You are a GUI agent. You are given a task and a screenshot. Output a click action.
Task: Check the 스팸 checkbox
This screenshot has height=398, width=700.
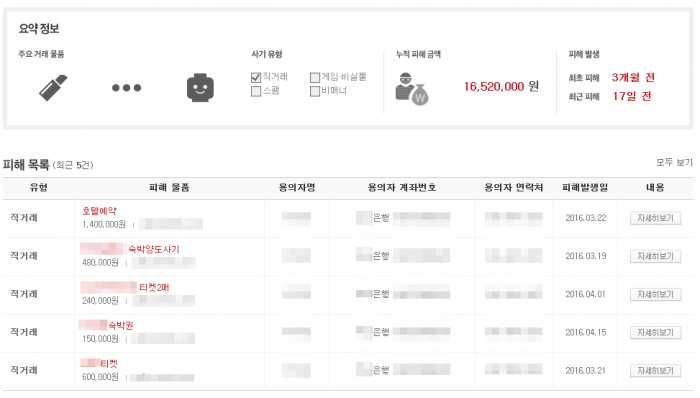click(256, 91)
